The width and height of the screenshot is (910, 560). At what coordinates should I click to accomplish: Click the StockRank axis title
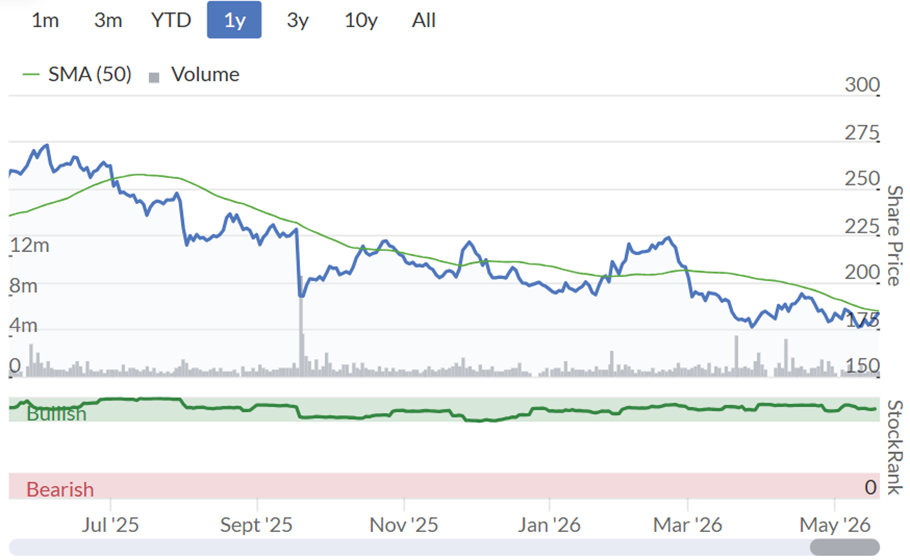(x=894, y=447)
